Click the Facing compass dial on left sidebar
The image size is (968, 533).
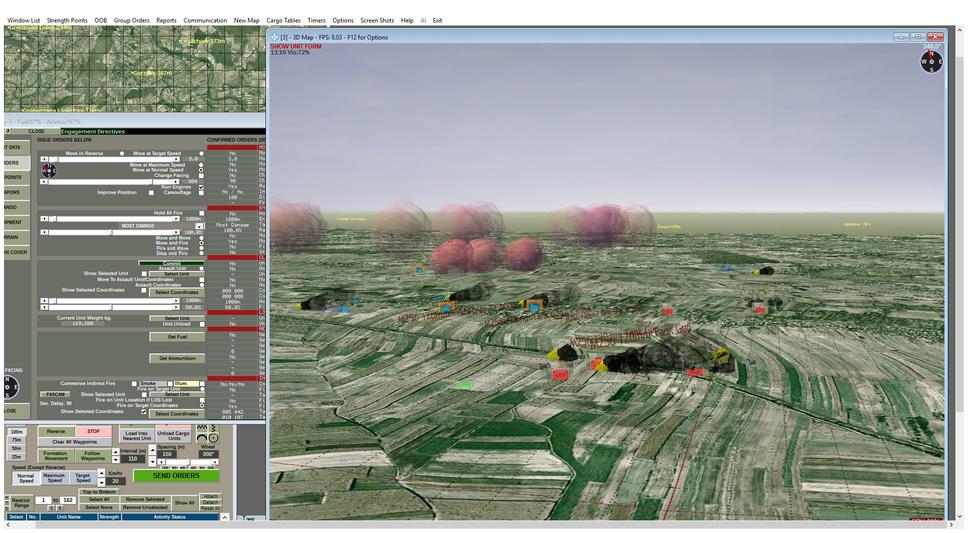10,387
